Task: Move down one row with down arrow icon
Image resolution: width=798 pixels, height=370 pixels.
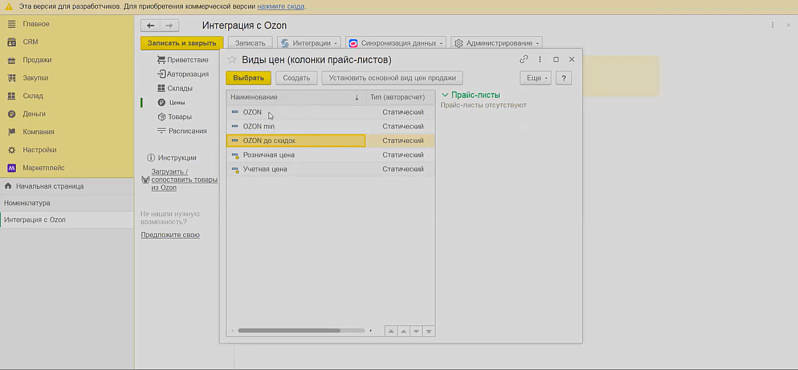Action: tap(416, 331)
